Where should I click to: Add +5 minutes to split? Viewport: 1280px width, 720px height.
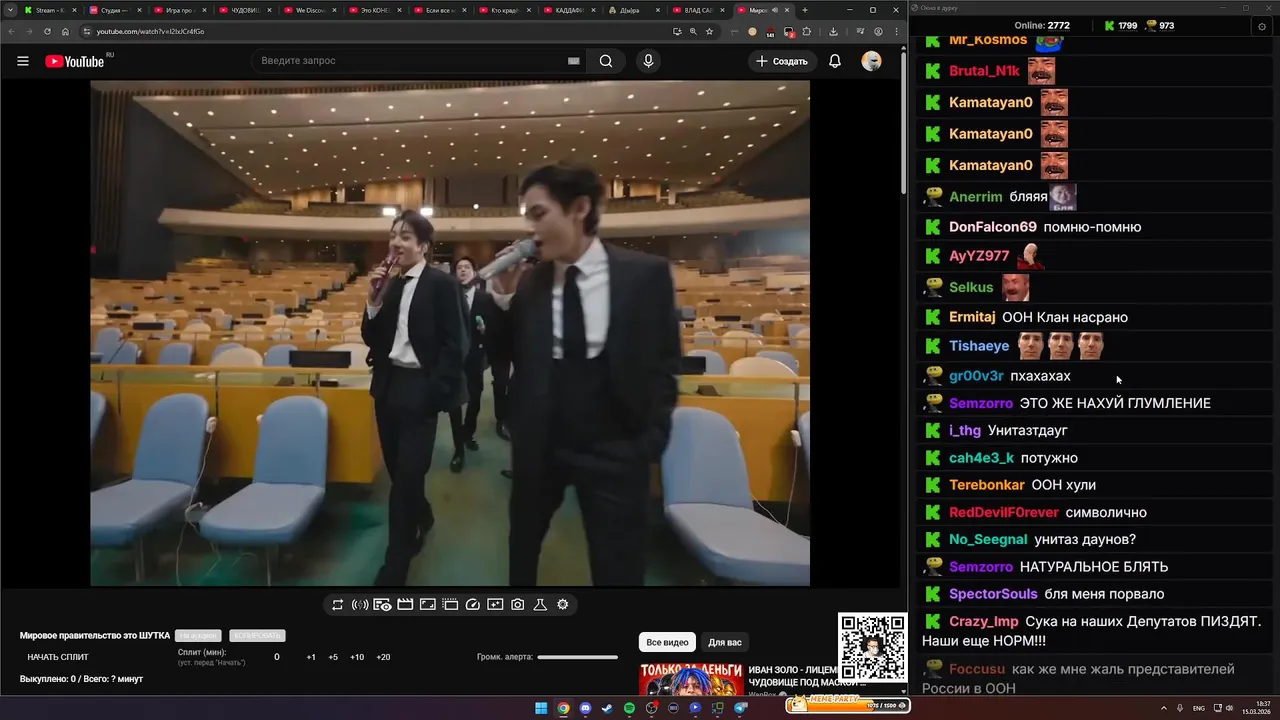click(x=333, y=657)
